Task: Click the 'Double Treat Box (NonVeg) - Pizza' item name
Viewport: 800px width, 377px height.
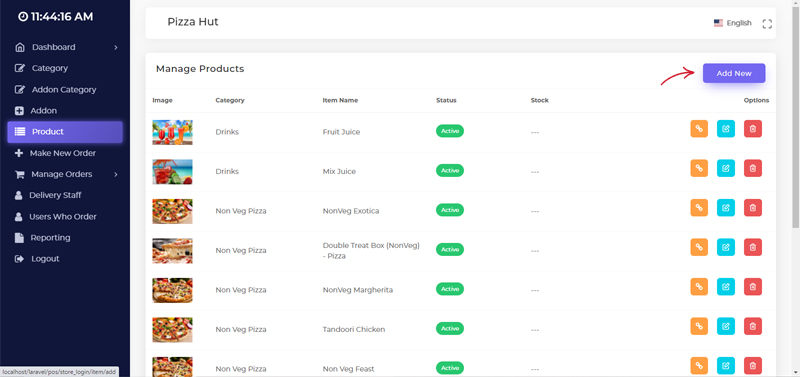Action: pyautogui.click(x=371, y=250)
